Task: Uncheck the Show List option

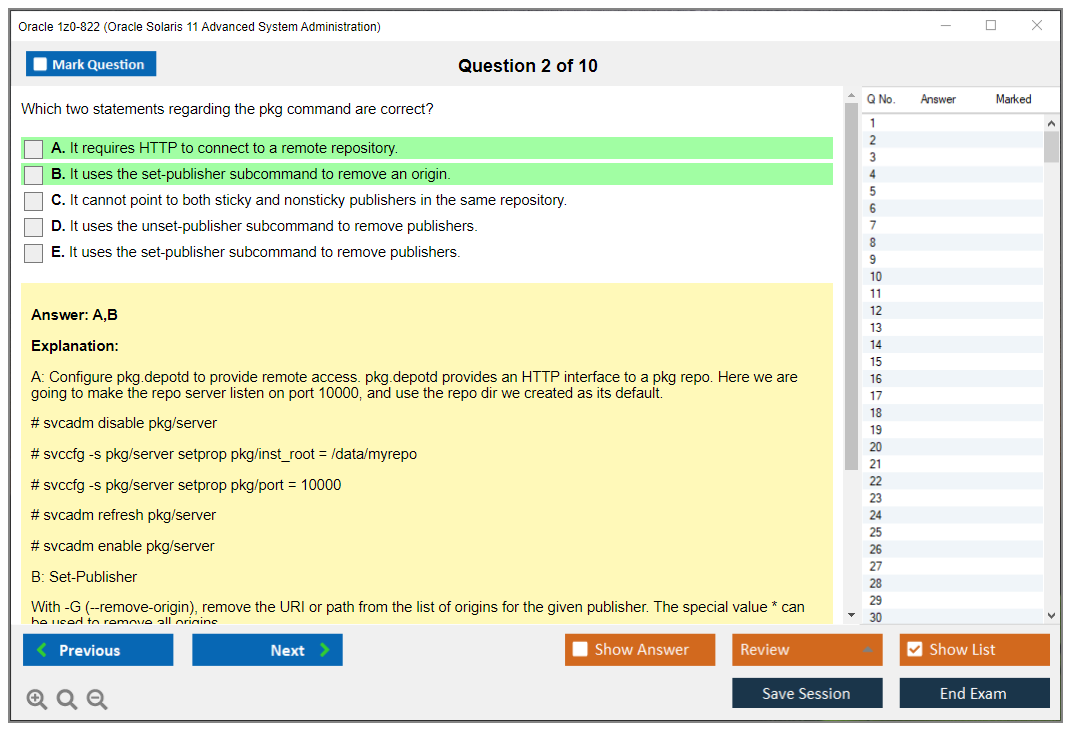Action: (914, 650)
